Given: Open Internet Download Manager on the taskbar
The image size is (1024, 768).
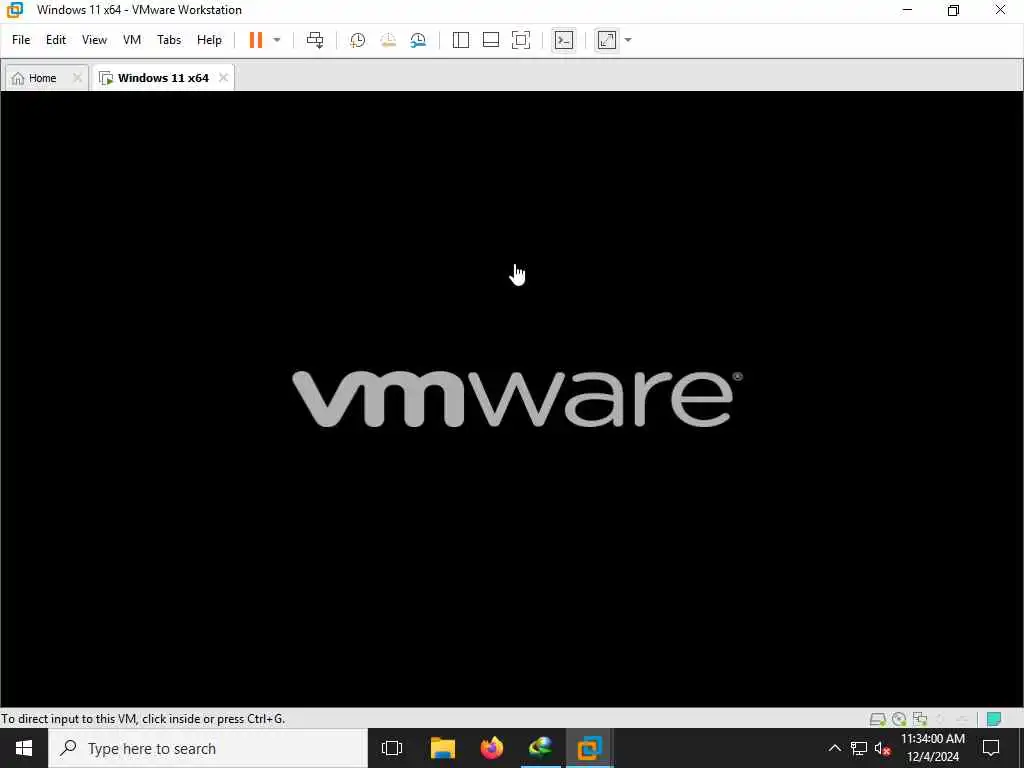Looking at the screenshot, I should 541,748.
